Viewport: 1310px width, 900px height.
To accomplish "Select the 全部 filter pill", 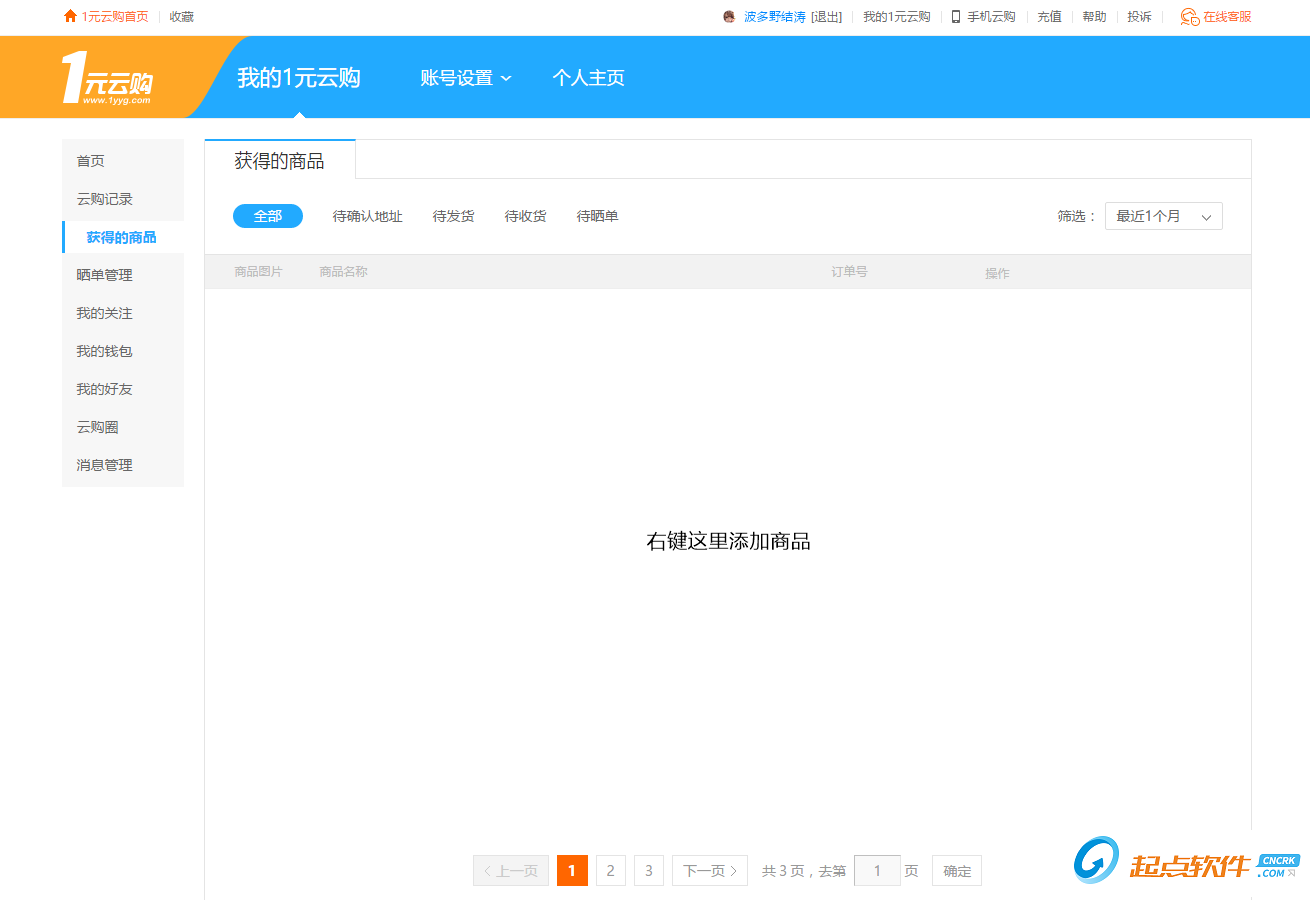I will point(268,216).
